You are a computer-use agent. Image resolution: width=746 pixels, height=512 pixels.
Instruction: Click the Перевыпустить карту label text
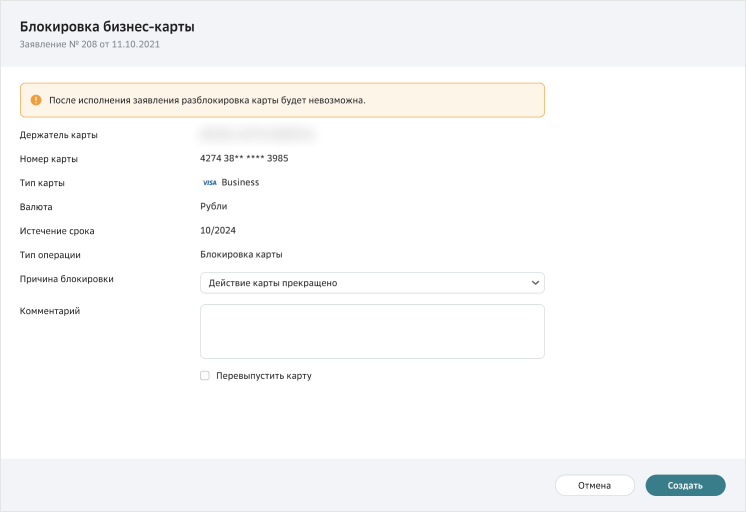point(264,376)
